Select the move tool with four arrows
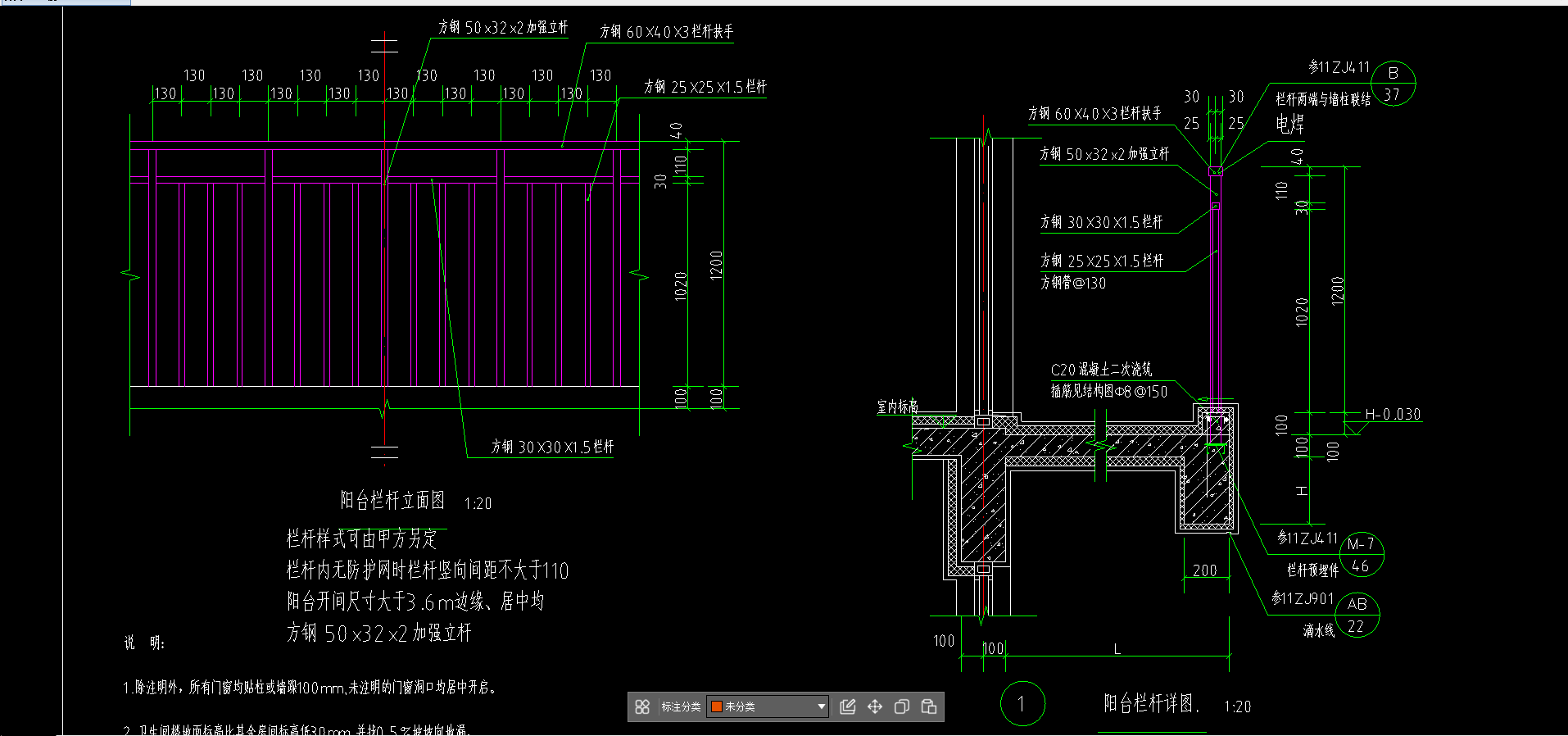 coord(875,706)
